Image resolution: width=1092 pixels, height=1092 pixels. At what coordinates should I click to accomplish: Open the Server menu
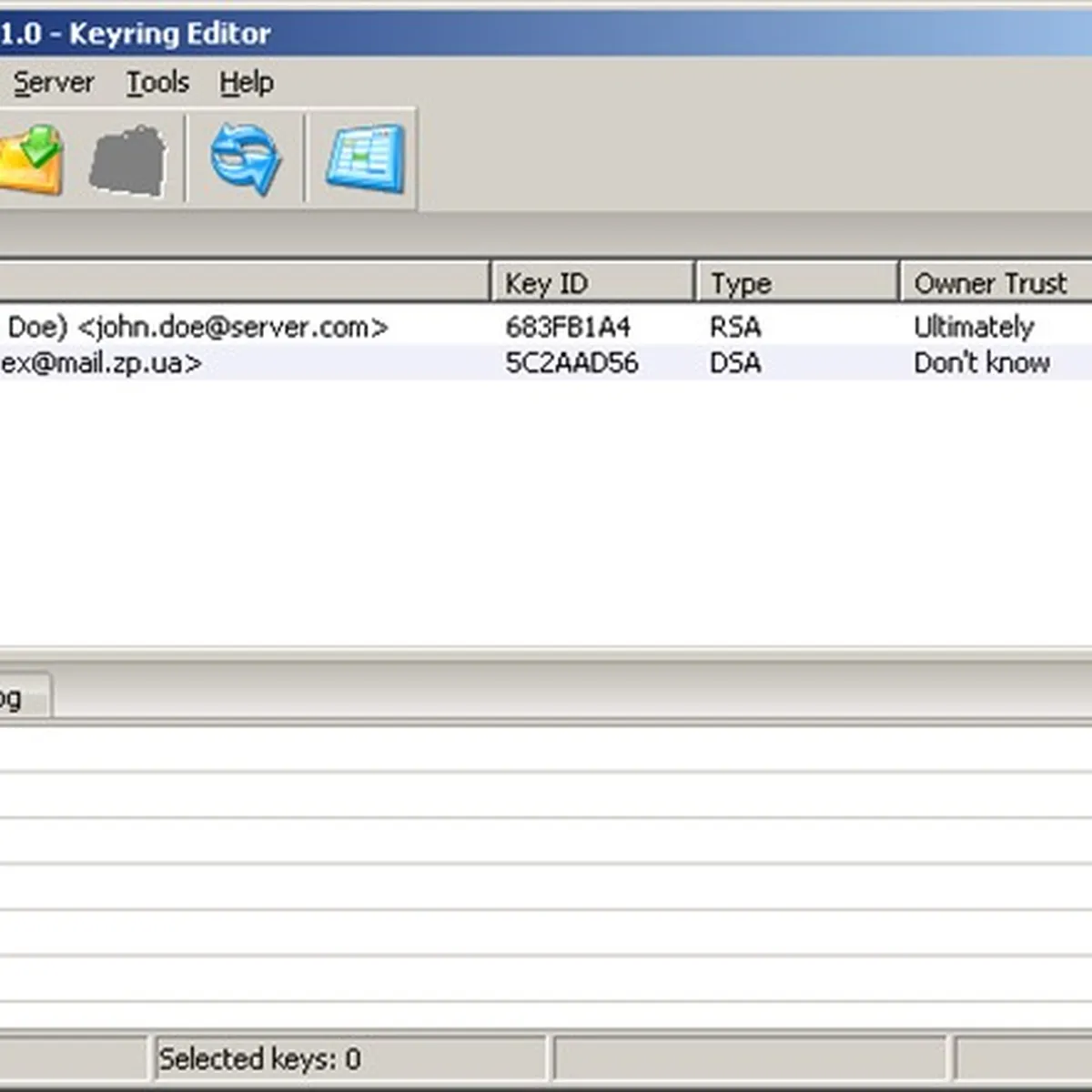click(x=54, y=83)
